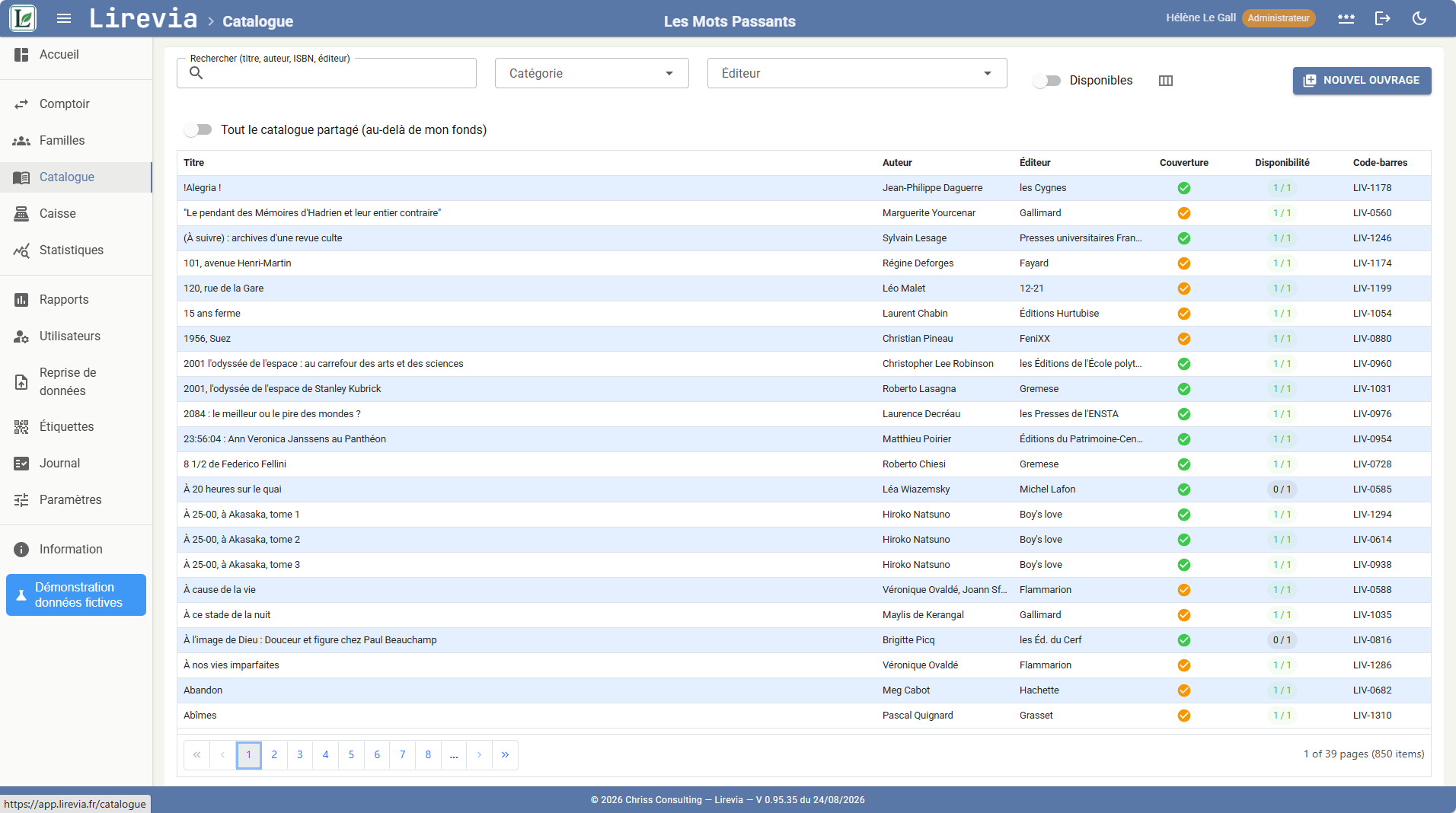Click the logout icon in header
Image resolution: width=1456 pixels, height=813 pixels.
(1383, 18)
